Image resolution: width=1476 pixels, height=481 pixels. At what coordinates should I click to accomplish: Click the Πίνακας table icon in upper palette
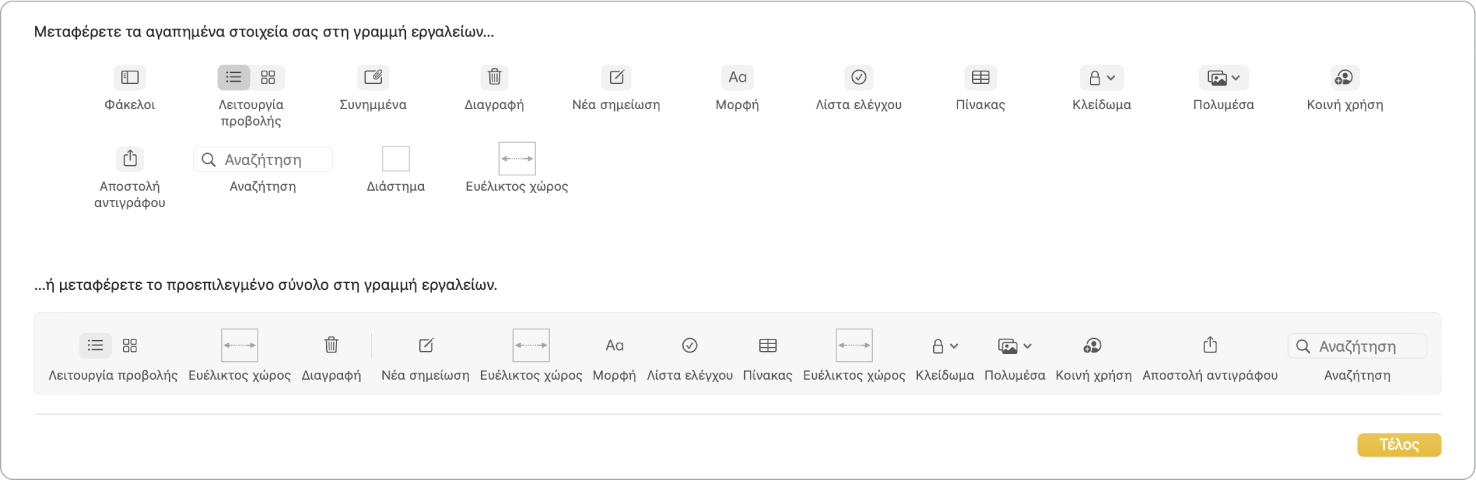click(980, 77)
